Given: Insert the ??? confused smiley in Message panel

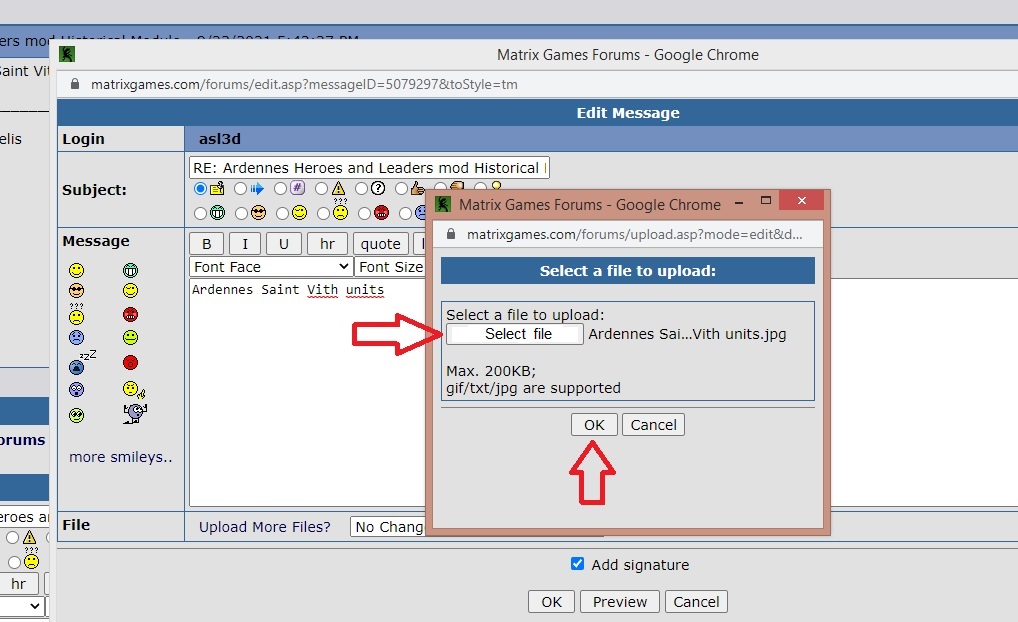Looking at the screenshot, I should (x=77, y=315).
